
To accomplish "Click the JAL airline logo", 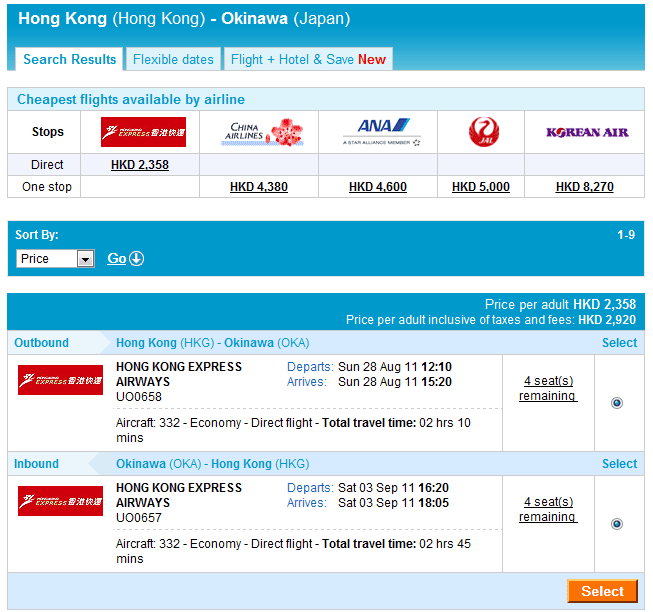I will click(x=483, y=132).
